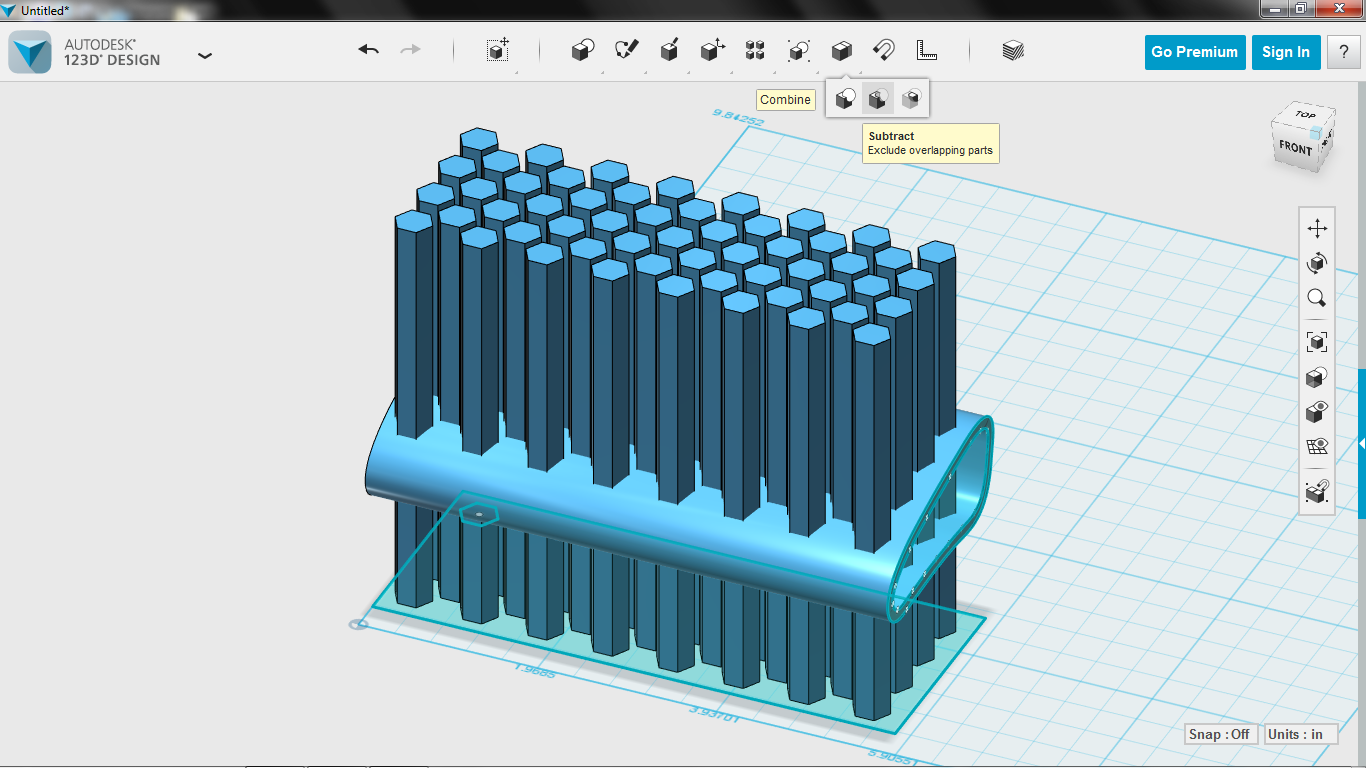Click the TOP face of the view cube

[x=1305, y=115]
